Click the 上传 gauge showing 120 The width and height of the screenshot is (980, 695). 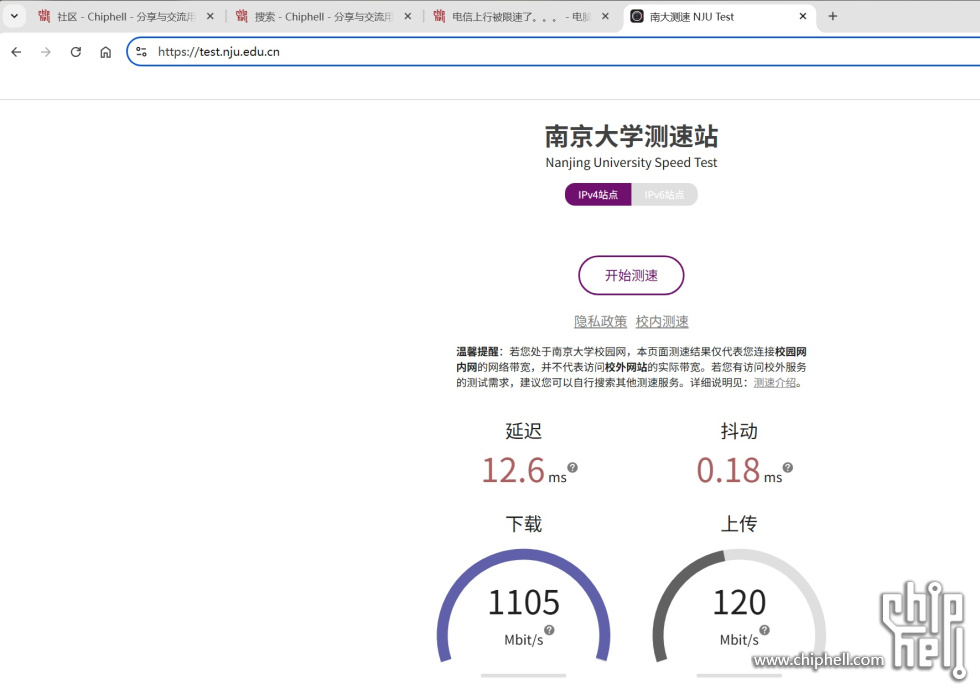[x=739, y=606]
